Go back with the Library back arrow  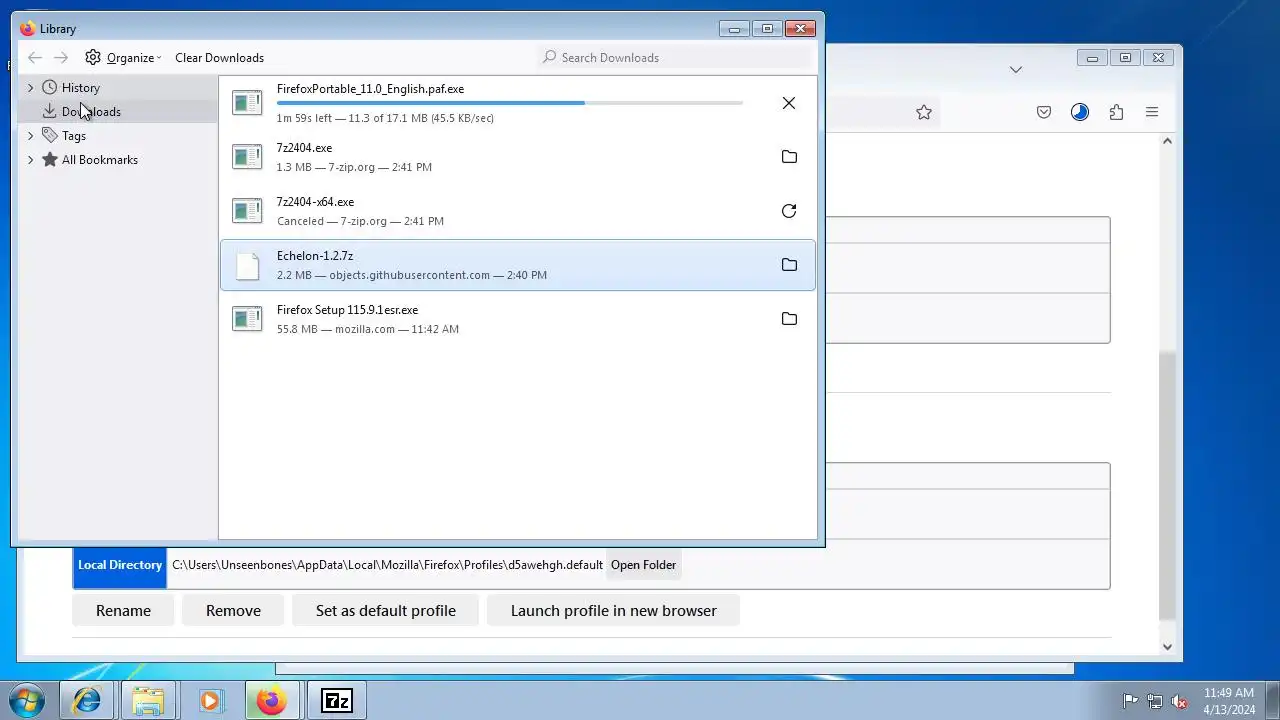tap(35, 58)
